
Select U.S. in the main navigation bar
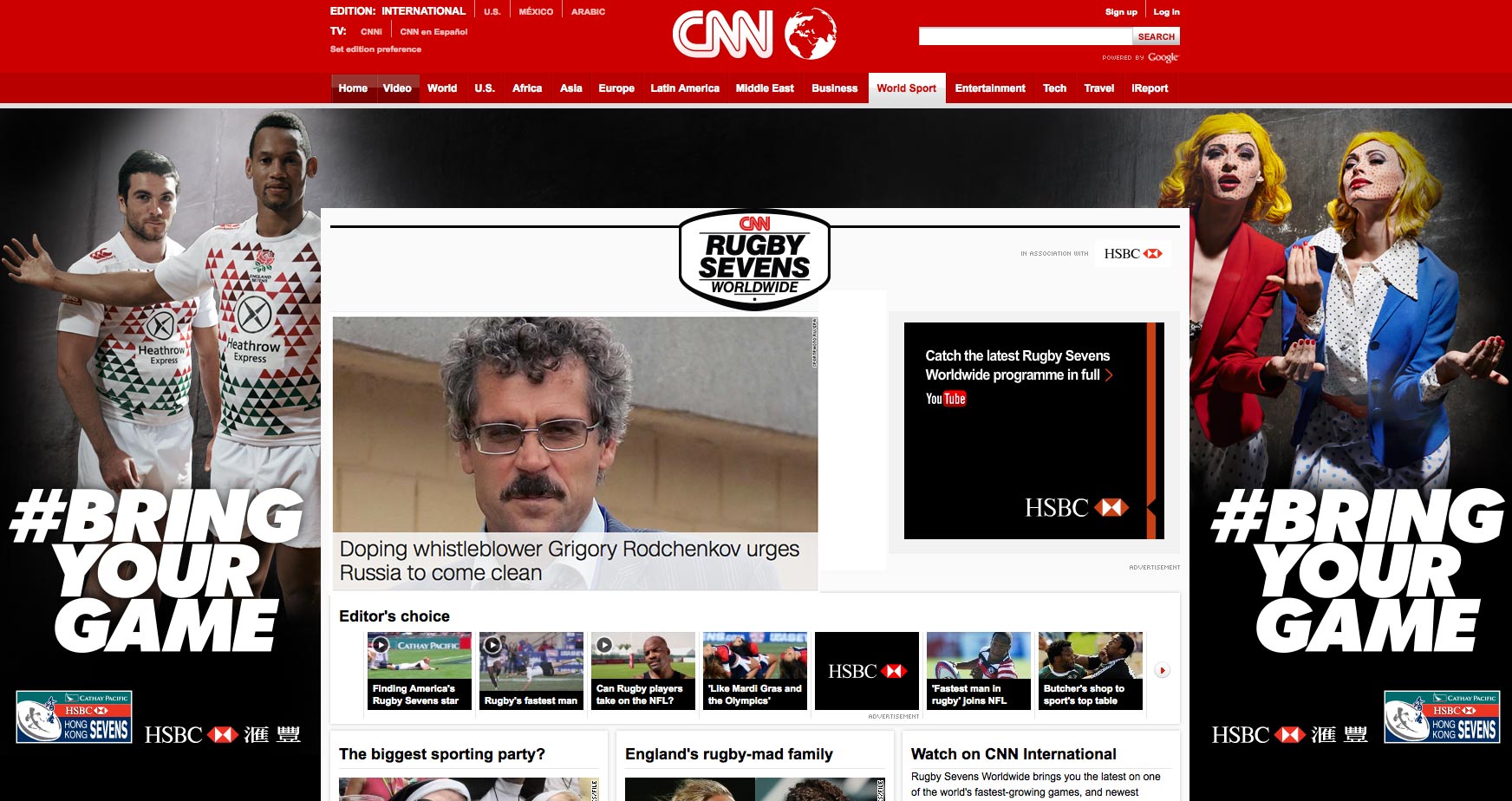tap(485, 88)
